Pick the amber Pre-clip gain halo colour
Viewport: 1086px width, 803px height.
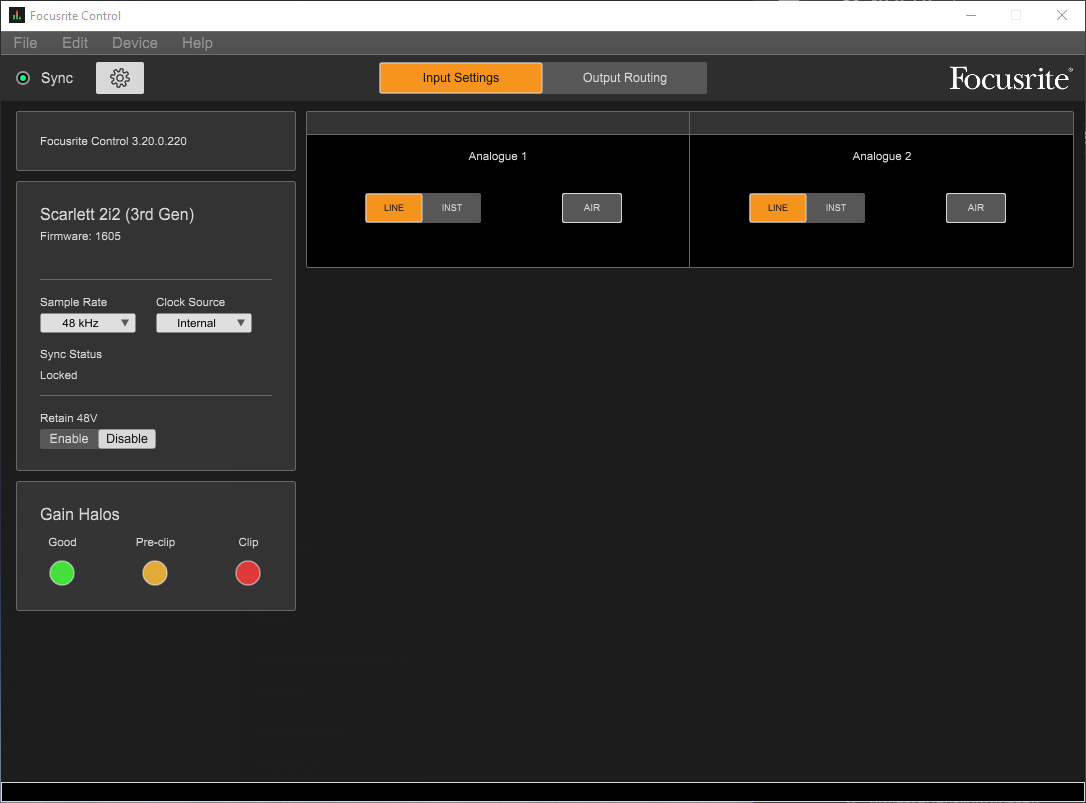coord(154,573)
